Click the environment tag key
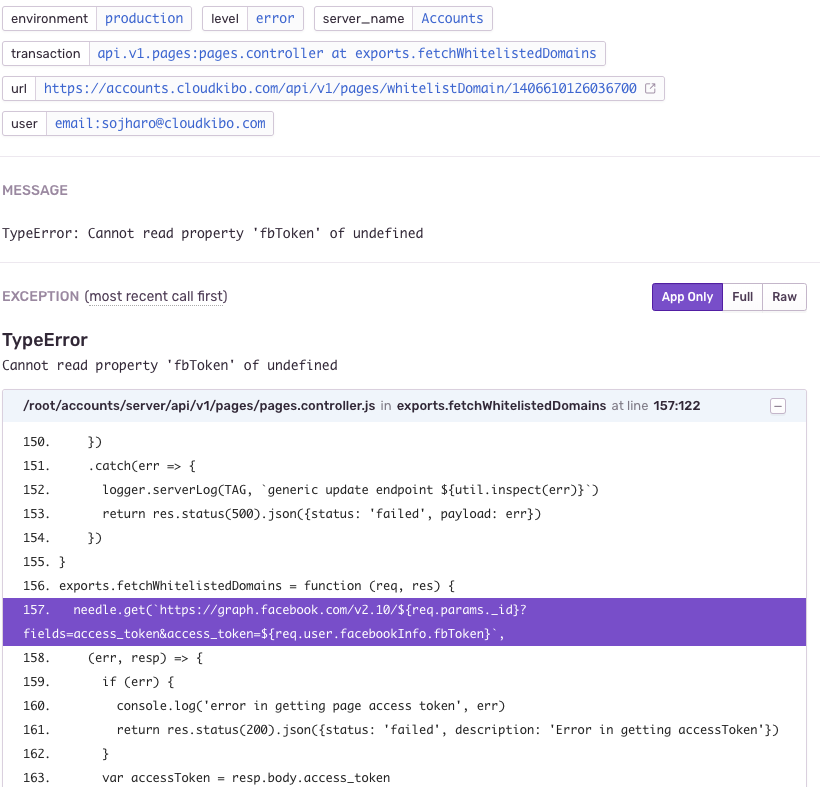Screen dimensions: 820x787 tap(50, 18)
